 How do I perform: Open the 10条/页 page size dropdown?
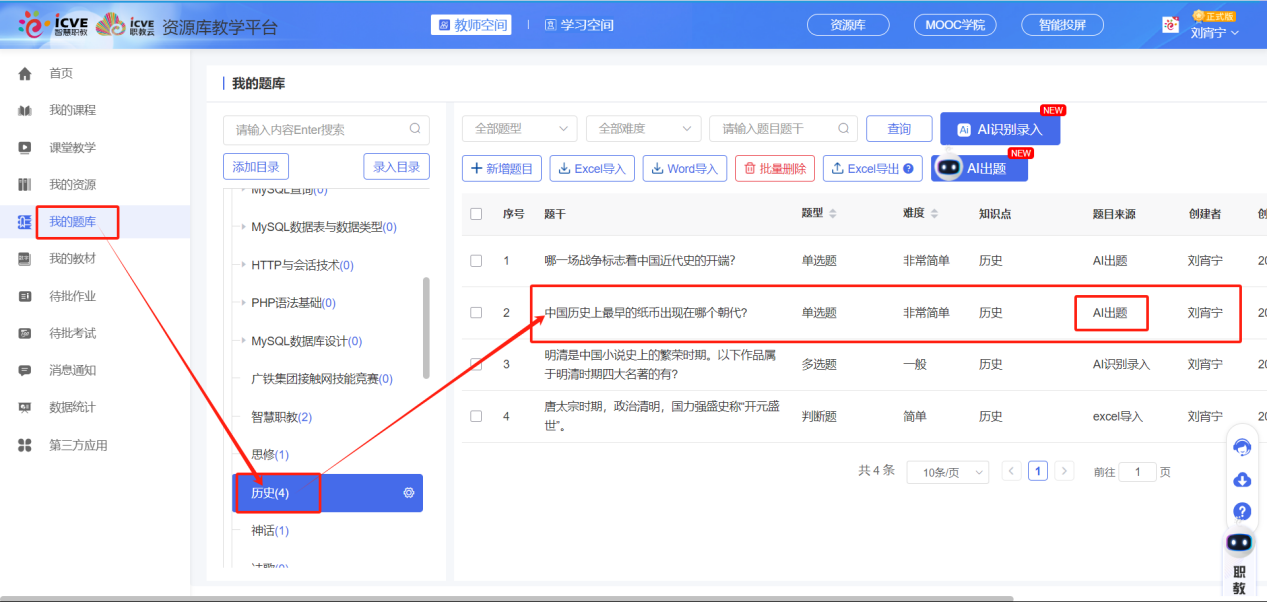(947, 470)
